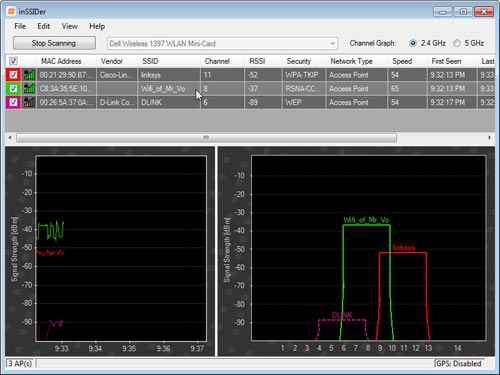500x375 pixels.
Task: Maximize the inSSIDer window
Action: pyautogui.click(x=463, y=12)
